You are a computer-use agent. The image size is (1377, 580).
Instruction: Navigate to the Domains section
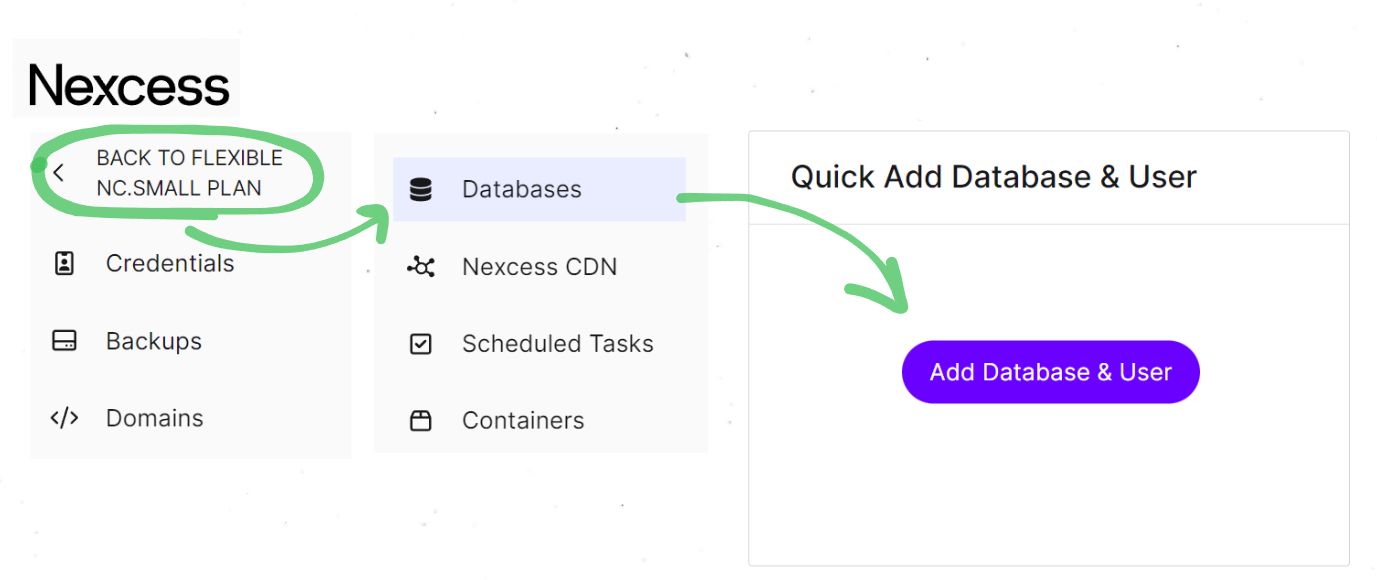click(x=153, y=417)
